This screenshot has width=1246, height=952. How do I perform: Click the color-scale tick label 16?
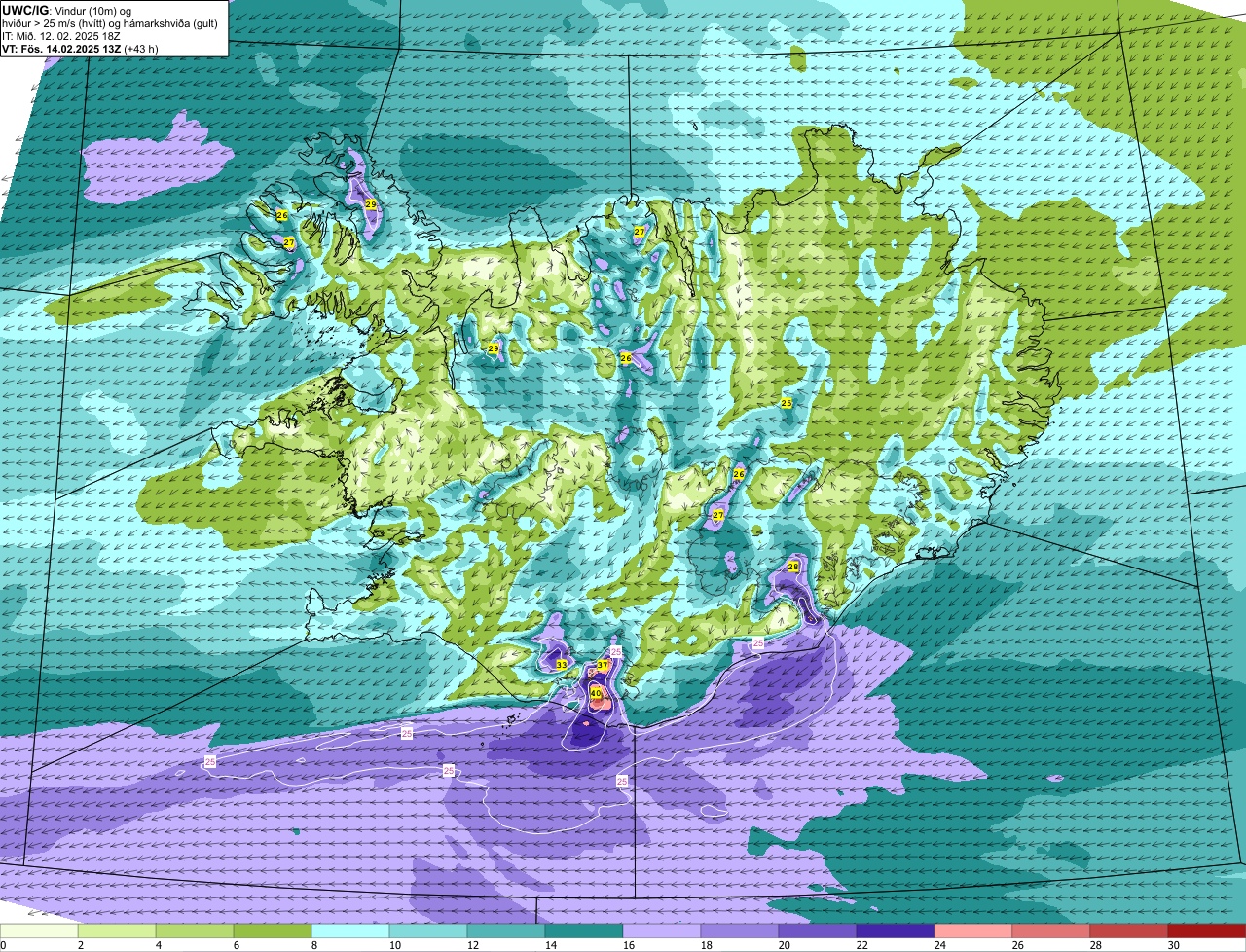[x=628, y=945]
